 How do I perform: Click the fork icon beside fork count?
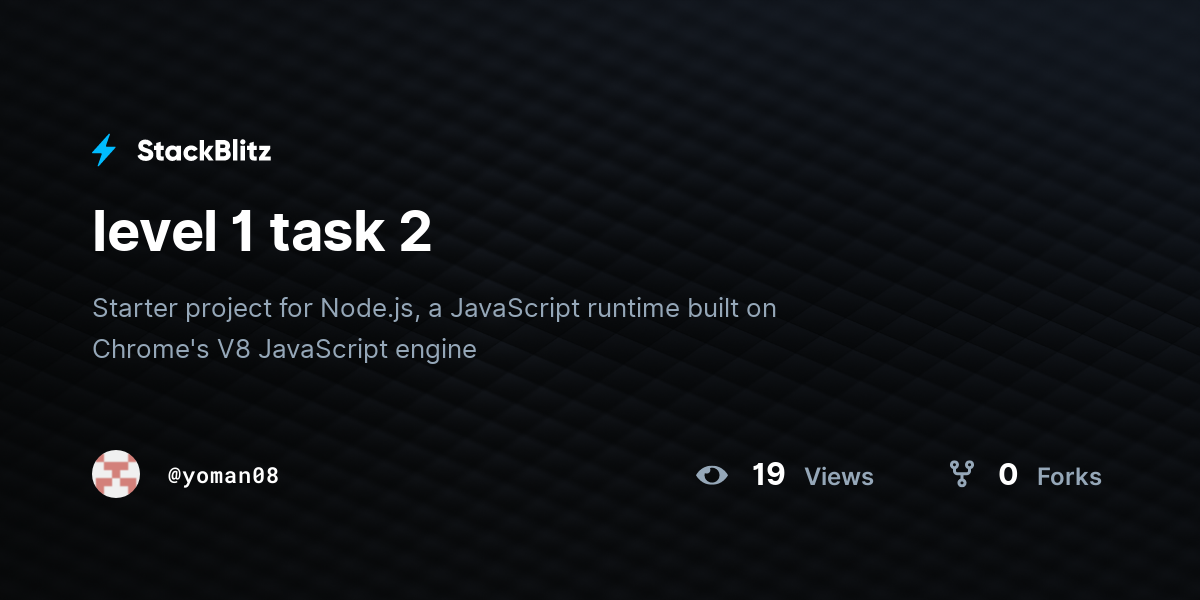point(961,474)
